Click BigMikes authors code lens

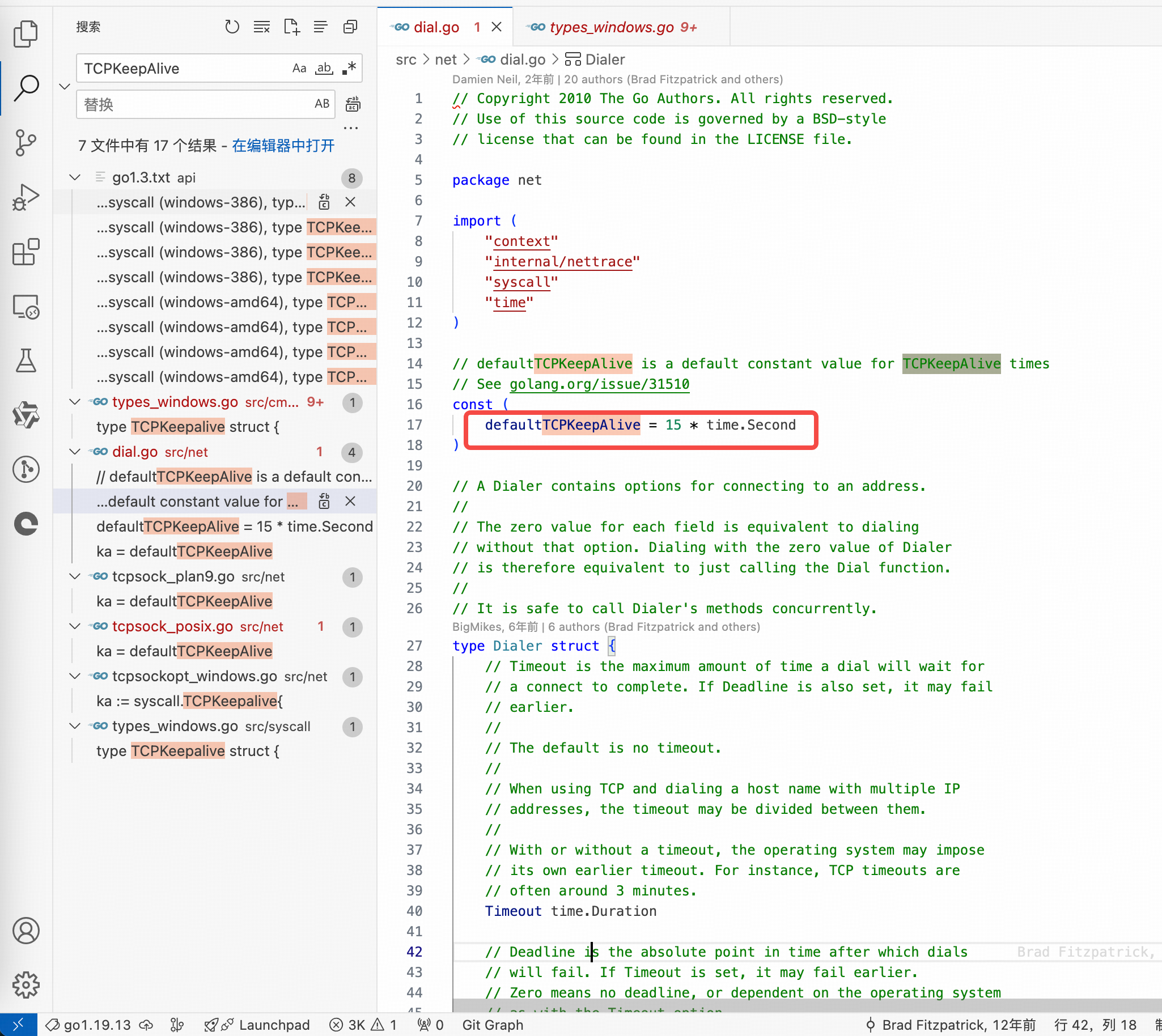(606, 627)
